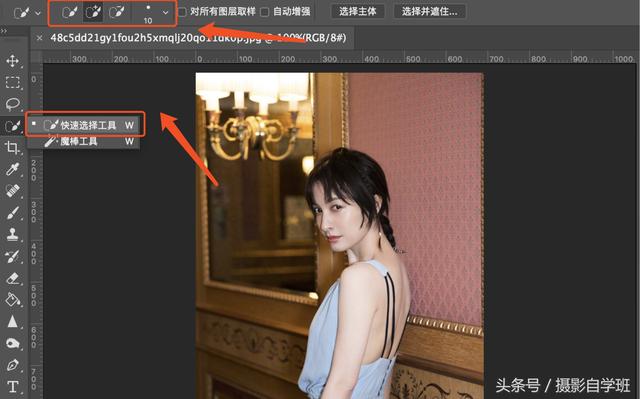Select the Move tool
640x399 pixels.
pos(12,61)
